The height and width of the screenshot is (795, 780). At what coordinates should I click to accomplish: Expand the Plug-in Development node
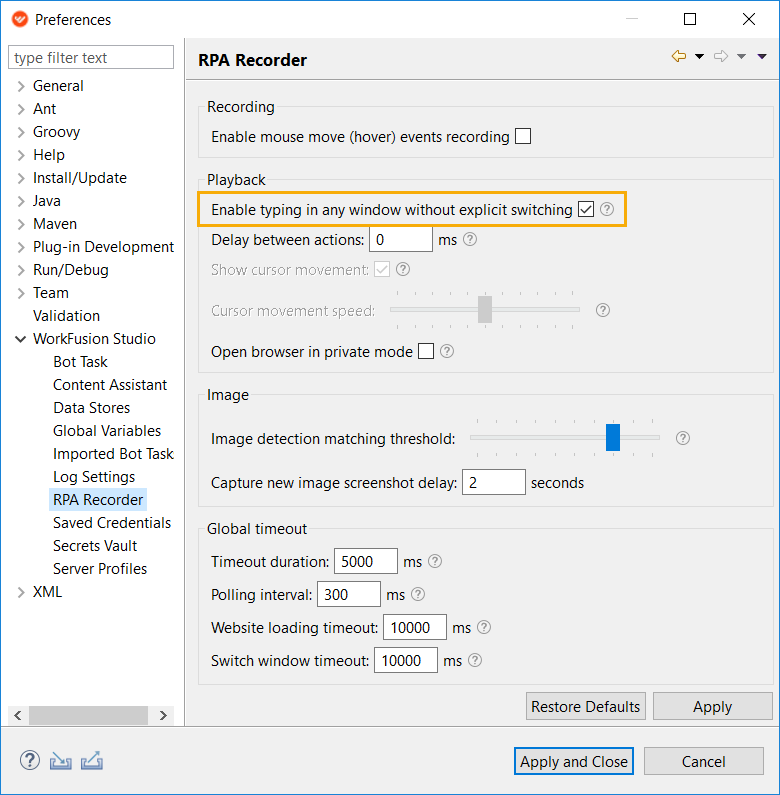(x=21, y=247)
